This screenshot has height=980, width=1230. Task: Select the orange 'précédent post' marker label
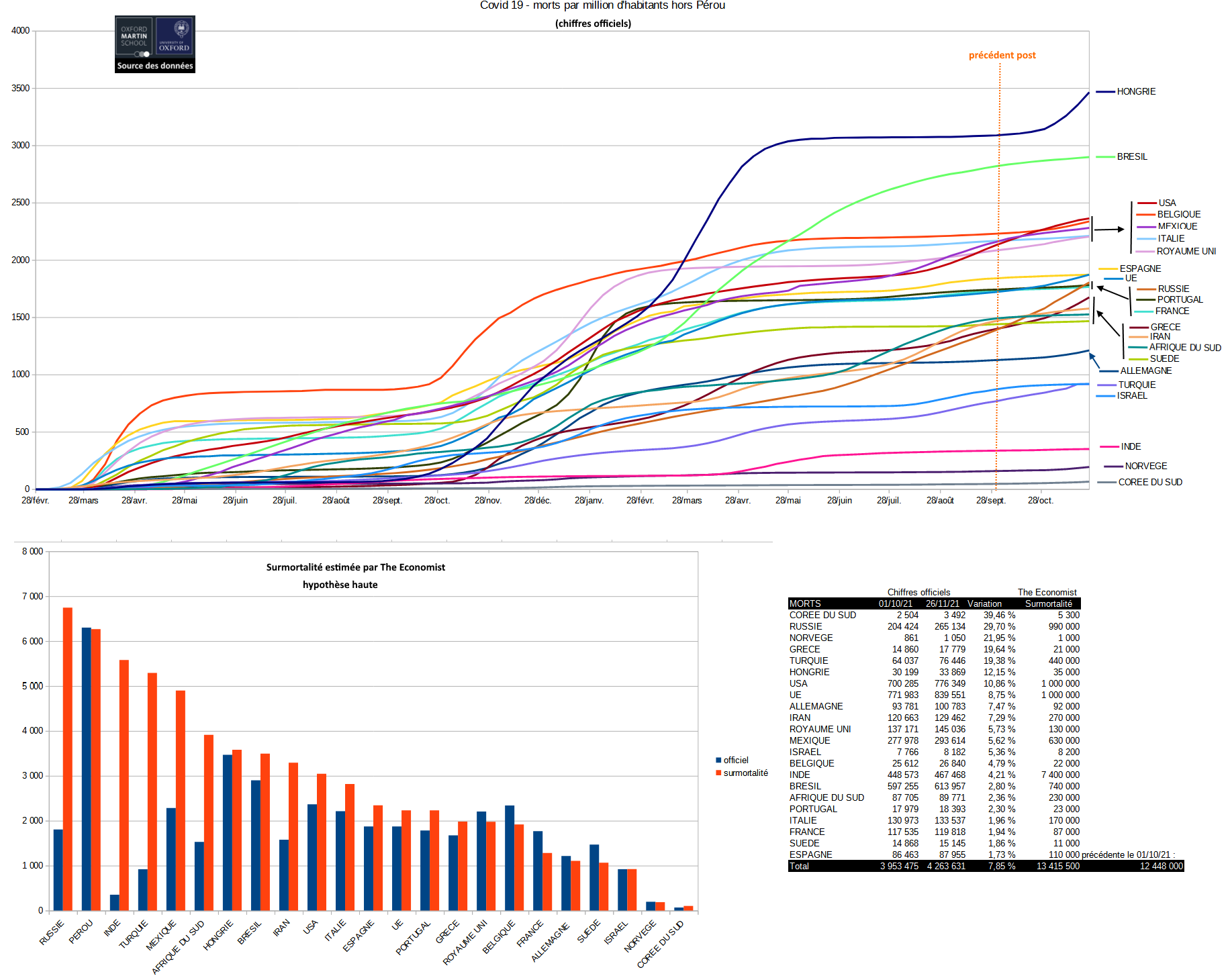pos(1002,55)
